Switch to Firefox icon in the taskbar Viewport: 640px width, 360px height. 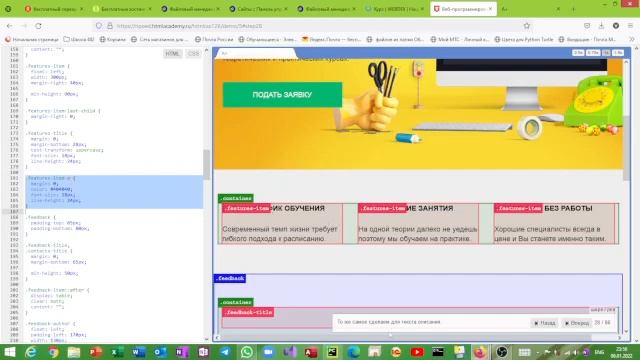pos(480,352)
